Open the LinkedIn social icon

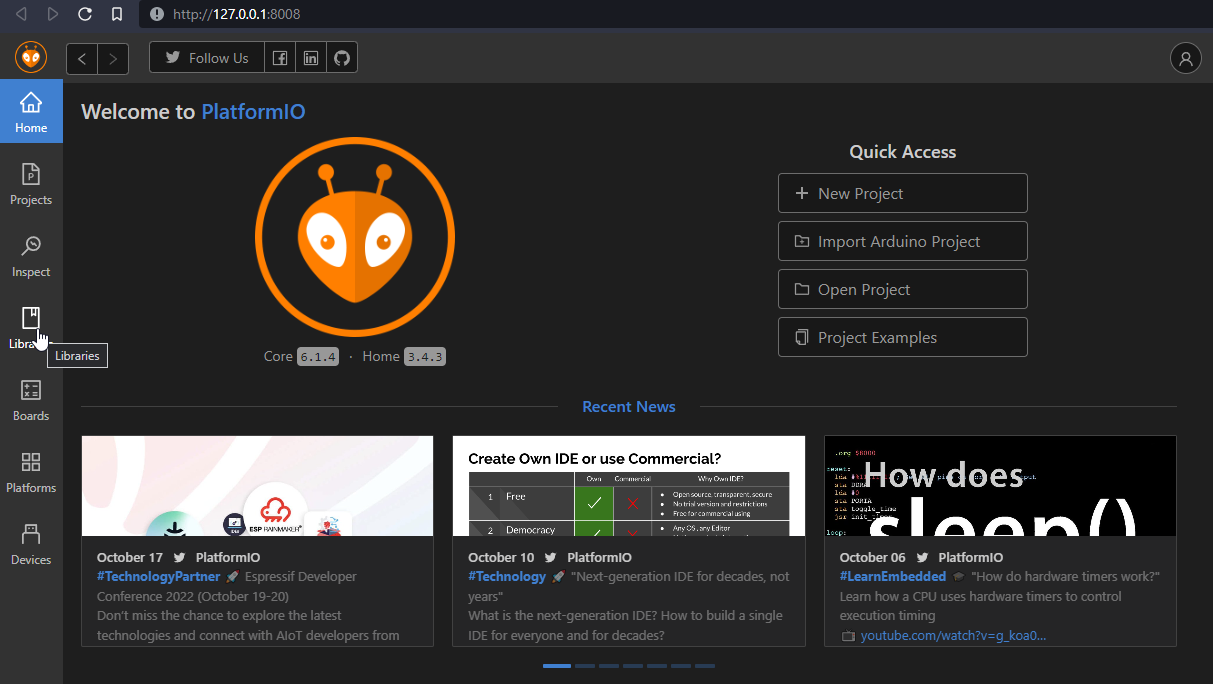(311, 58)
